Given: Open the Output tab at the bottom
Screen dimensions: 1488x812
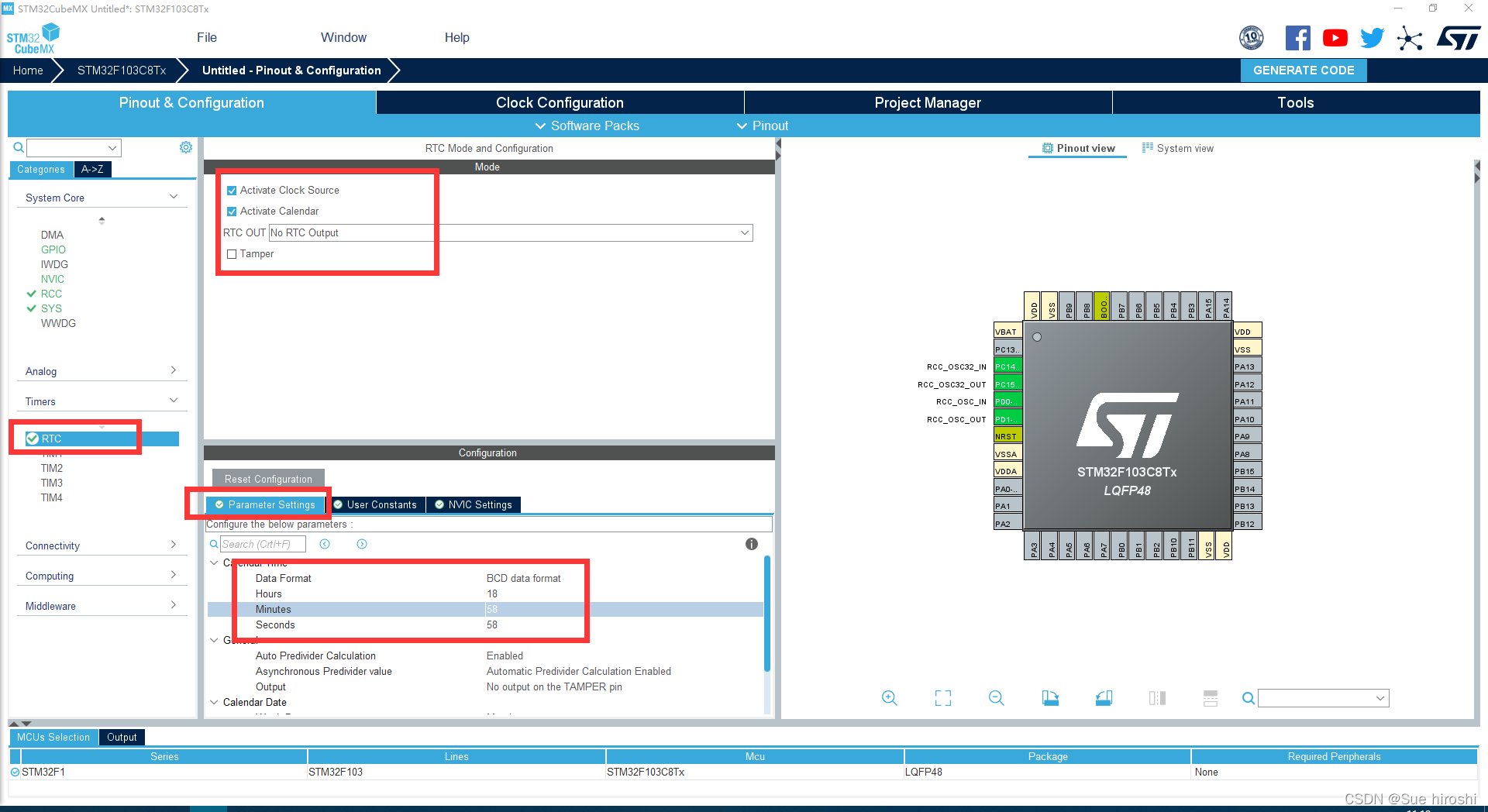Looking at the screenshot, I should (122, 737).
